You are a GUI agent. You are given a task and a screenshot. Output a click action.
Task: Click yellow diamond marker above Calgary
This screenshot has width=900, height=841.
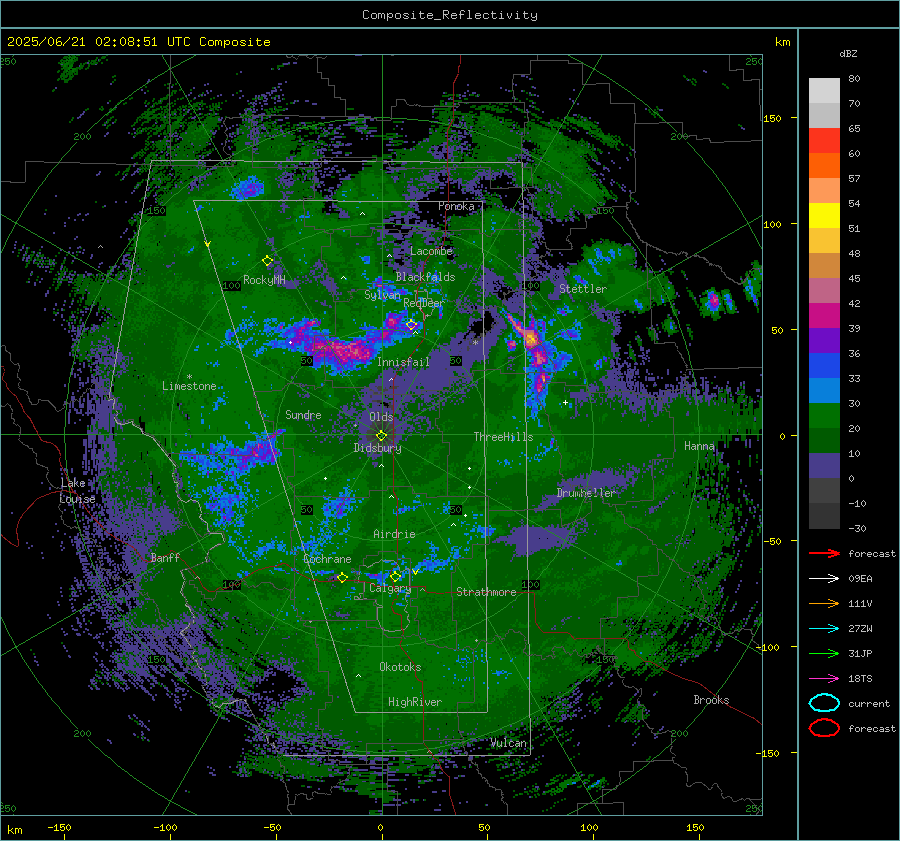(395, 576)
